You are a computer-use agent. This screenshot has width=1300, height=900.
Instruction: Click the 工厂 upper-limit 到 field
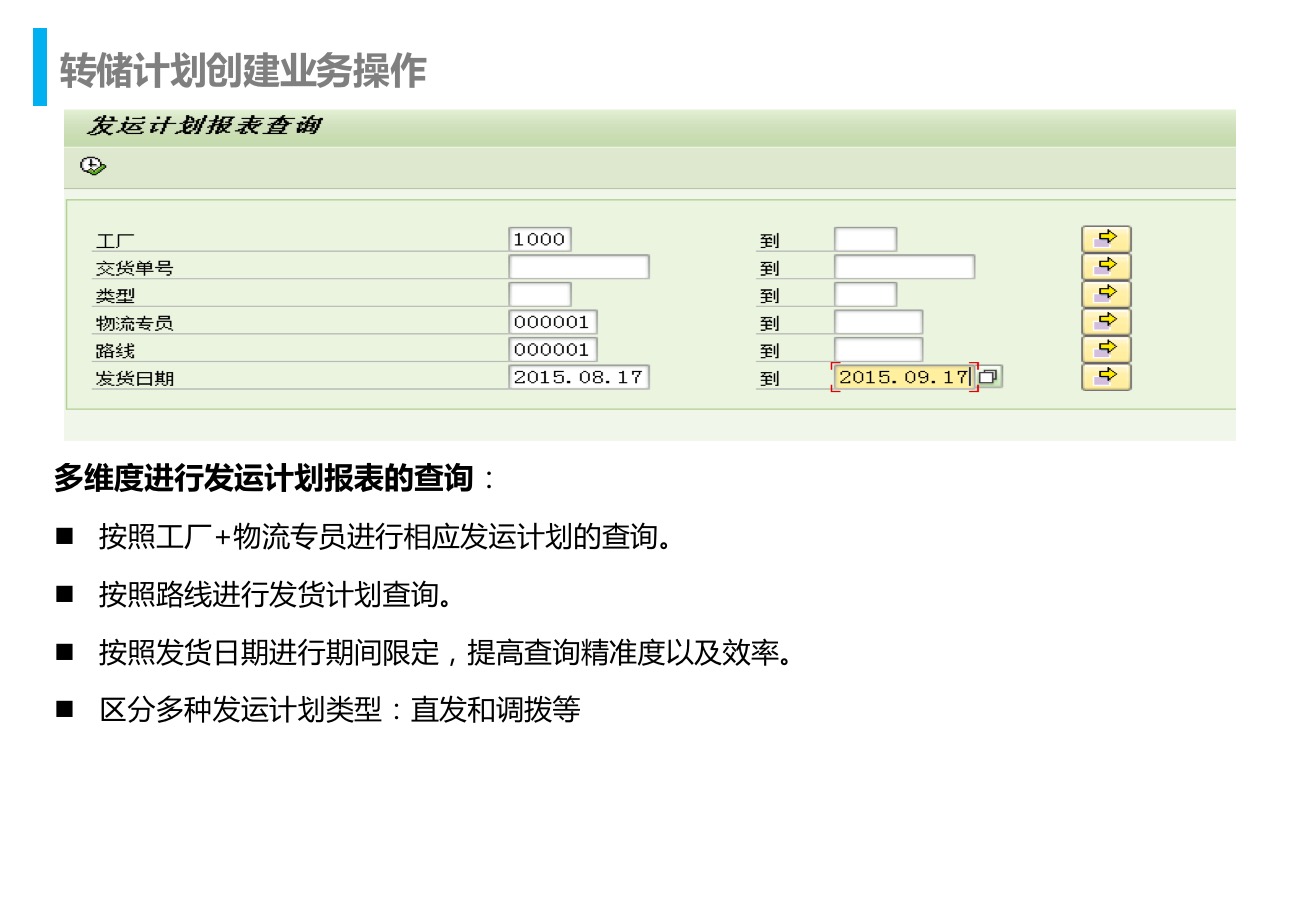pyautogui.click(x=865, y=239)
